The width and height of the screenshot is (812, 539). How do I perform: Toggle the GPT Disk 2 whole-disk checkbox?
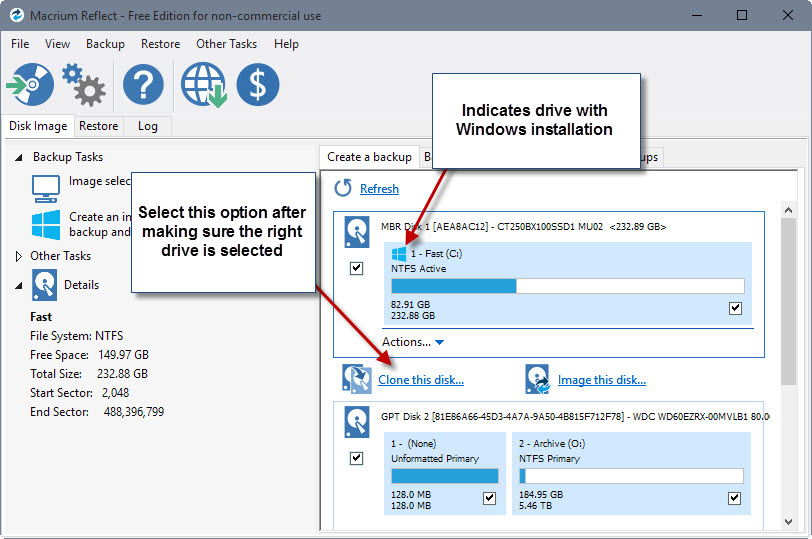pyautogui.click(x=356, y=458)
